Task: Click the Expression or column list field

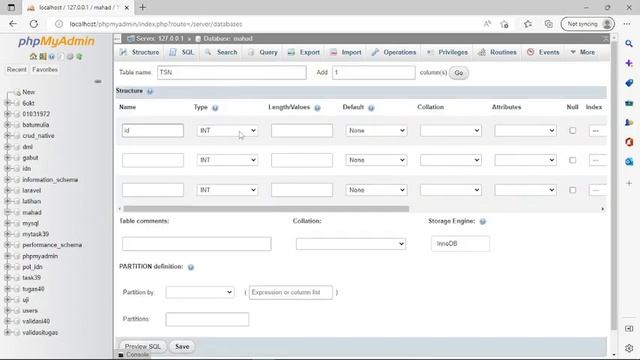Action: click(291, 292)
